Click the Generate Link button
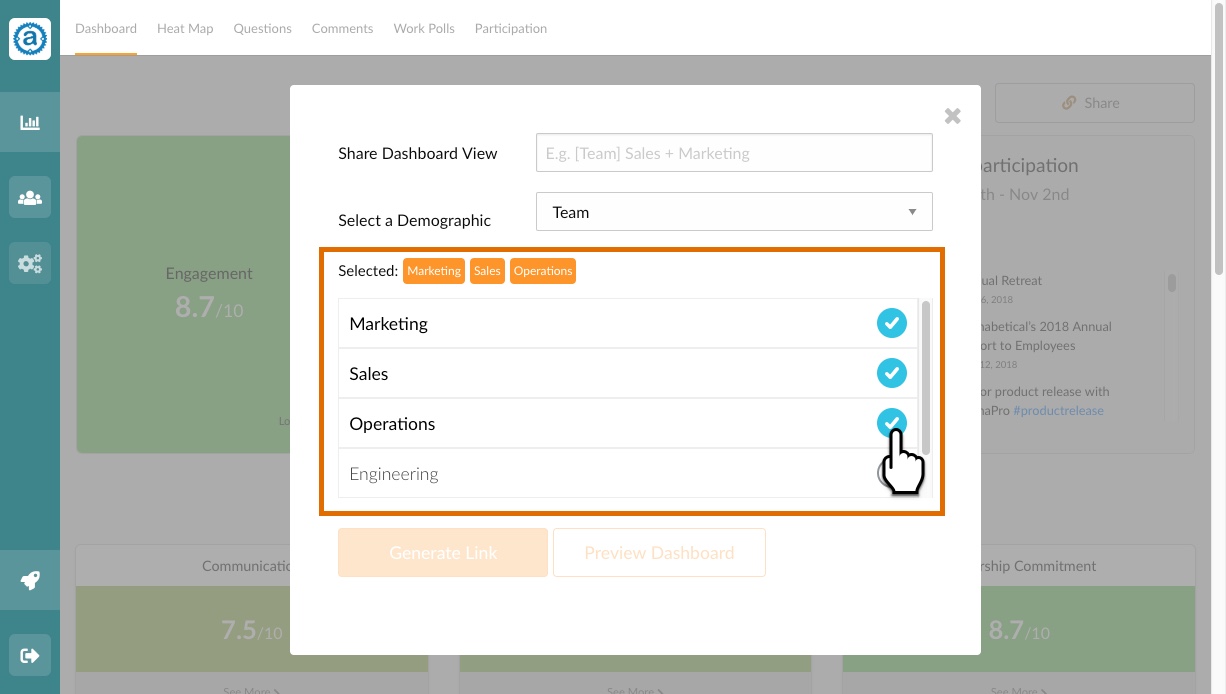1226x694 pixels. coord(443,553)
